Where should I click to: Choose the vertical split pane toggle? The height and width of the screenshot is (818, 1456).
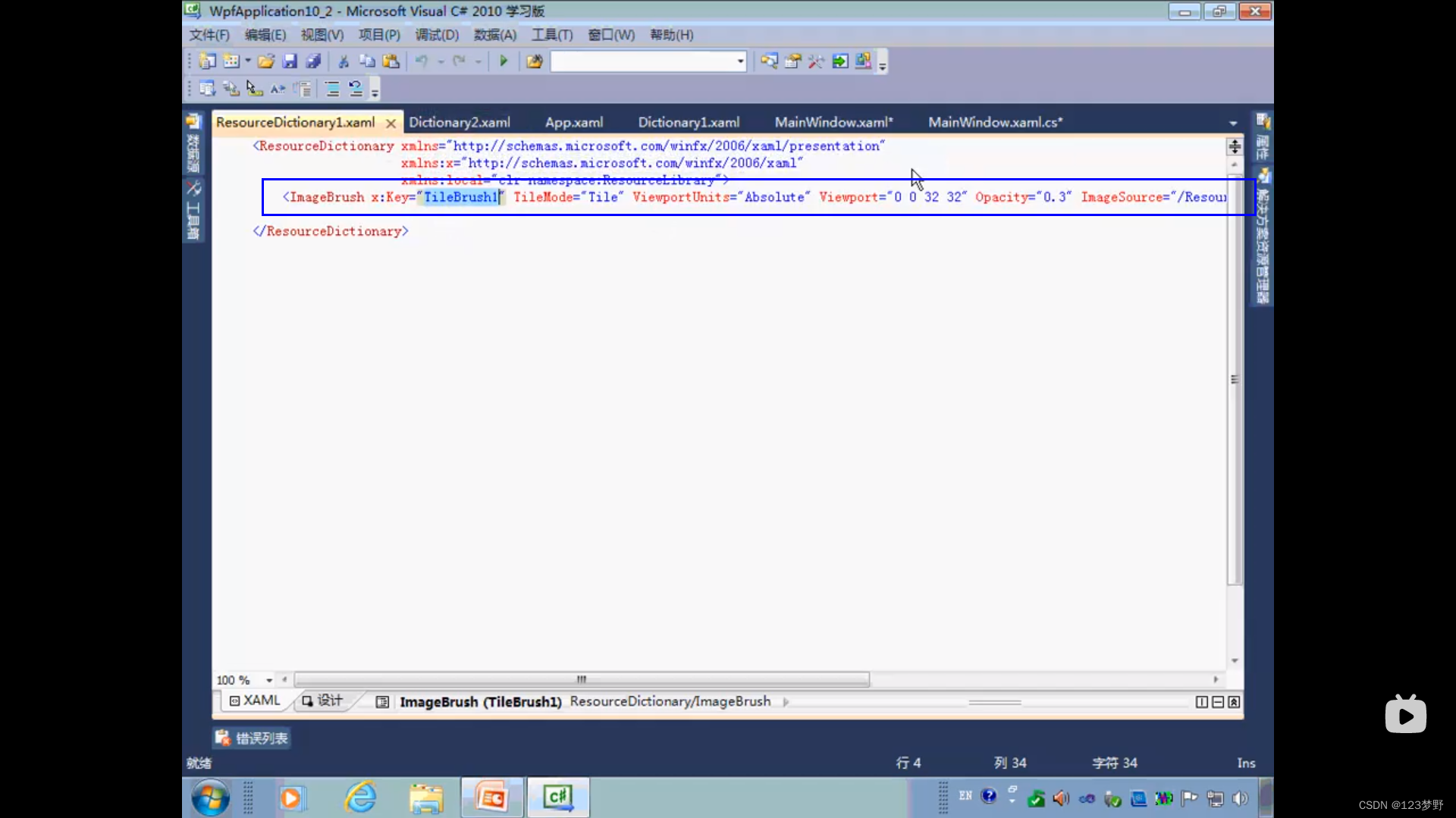click(x=1201, y=702)
